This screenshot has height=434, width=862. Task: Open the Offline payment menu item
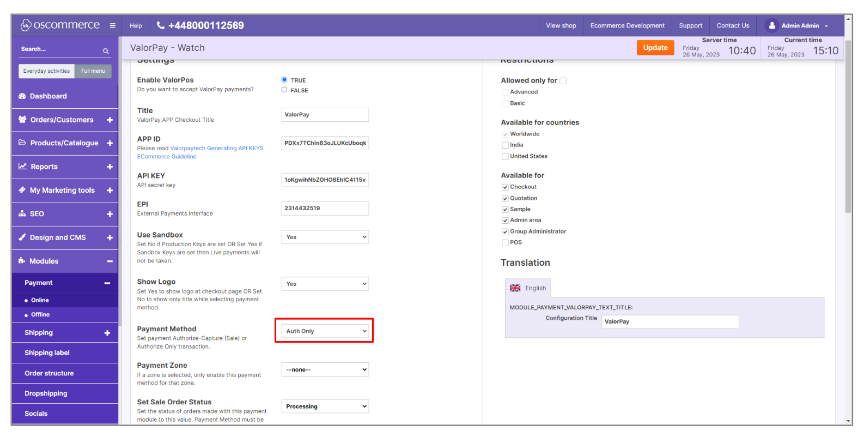tap(40, 315)
